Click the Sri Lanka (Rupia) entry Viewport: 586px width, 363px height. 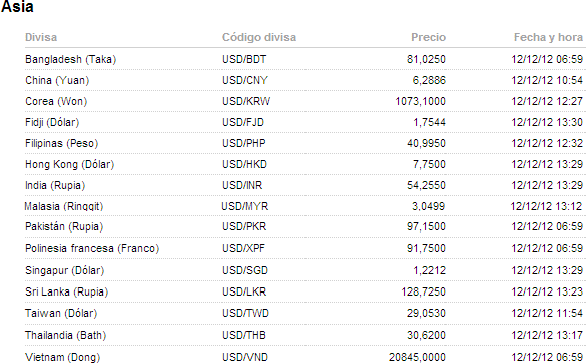[x=66, y=292]
